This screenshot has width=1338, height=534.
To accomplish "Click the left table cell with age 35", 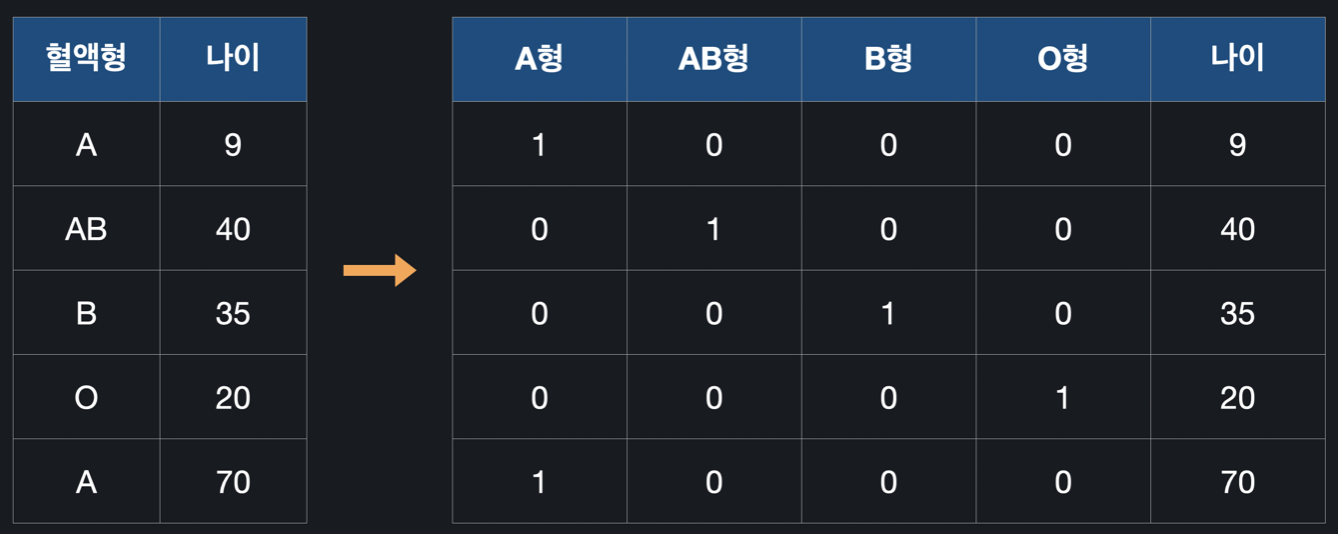I will 233,312.
